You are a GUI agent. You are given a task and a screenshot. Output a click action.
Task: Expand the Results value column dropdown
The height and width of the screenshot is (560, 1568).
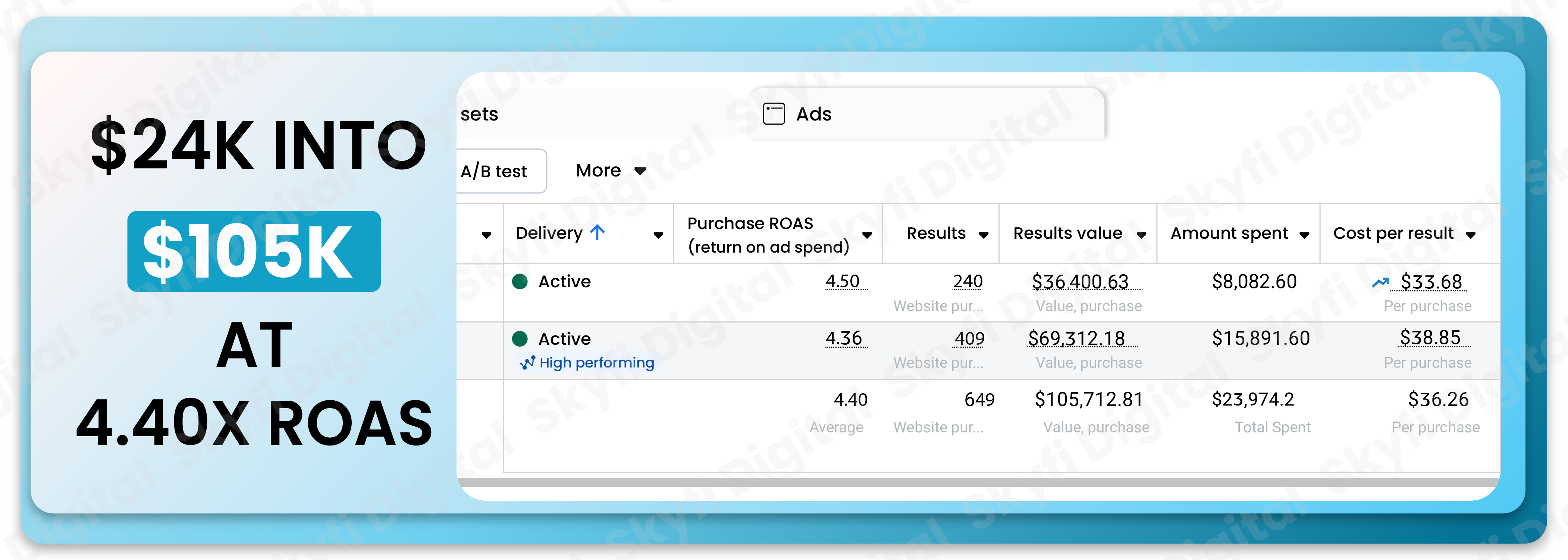click(x=1141, y=235)
